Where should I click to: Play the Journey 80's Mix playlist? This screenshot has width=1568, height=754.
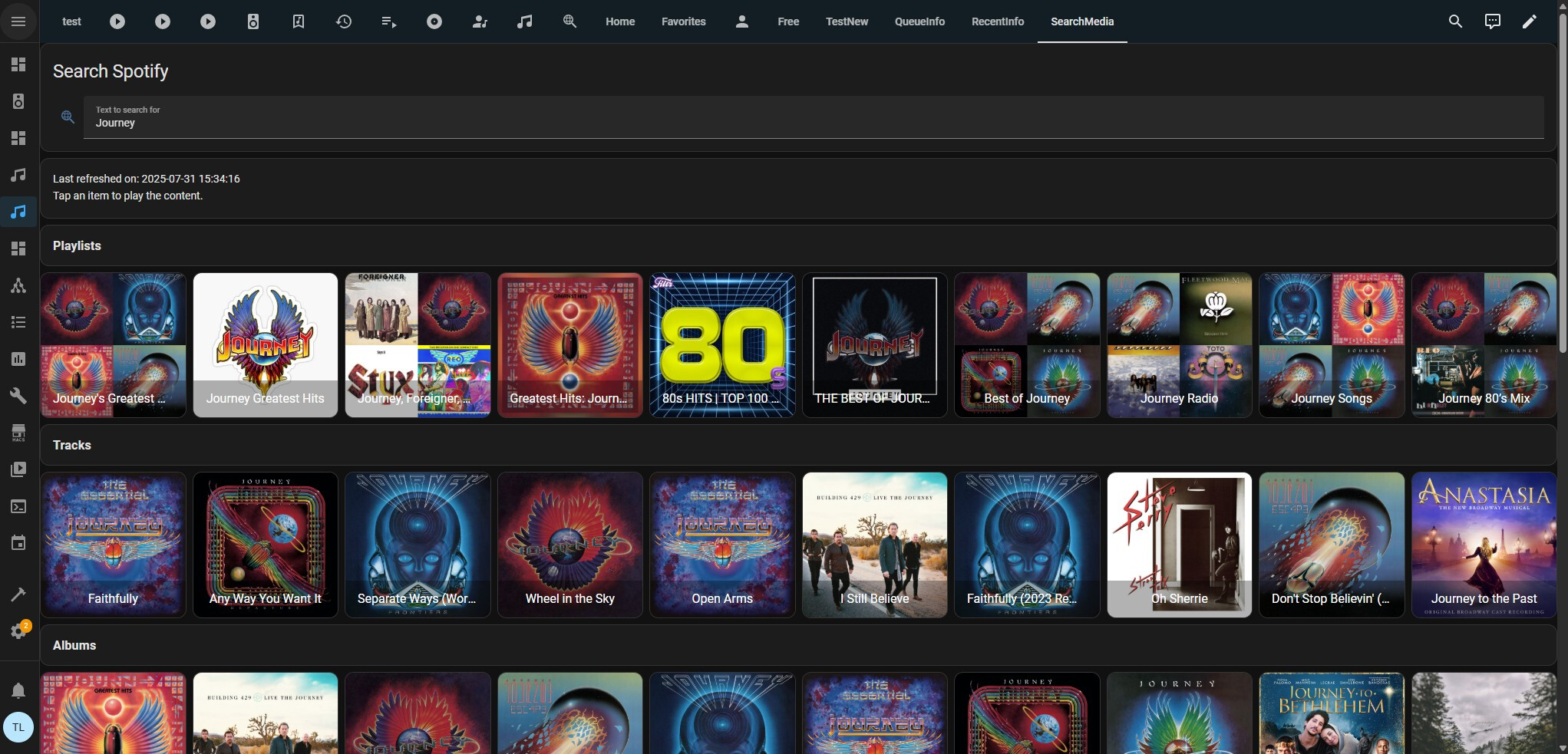click(1484, 345)
